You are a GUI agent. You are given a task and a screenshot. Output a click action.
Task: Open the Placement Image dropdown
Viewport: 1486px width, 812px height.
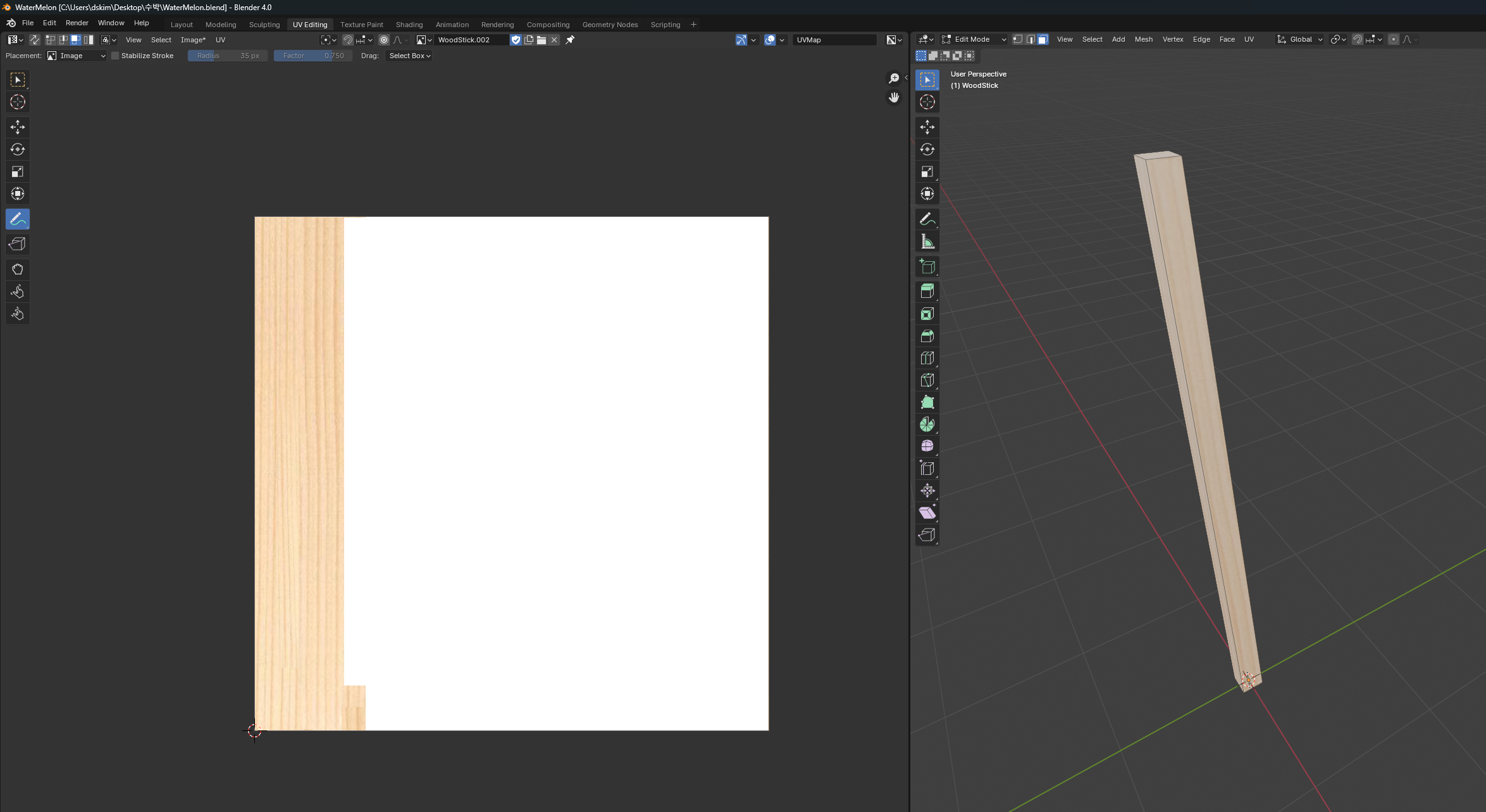[x=77, y=56]
